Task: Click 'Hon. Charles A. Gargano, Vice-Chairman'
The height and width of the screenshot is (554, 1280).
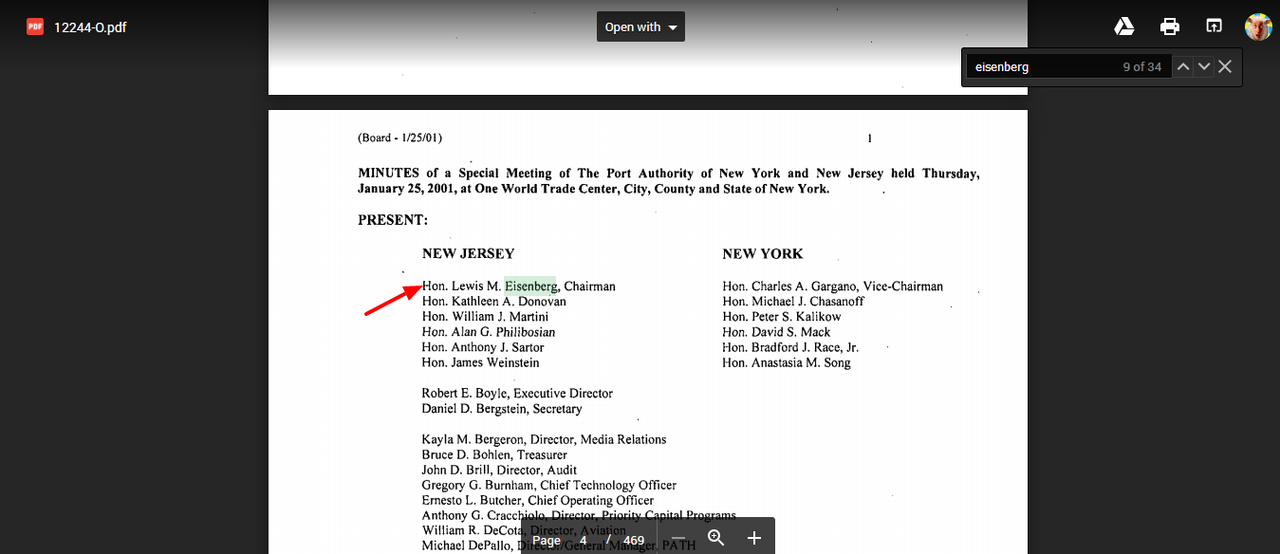Action: point(833,286)
